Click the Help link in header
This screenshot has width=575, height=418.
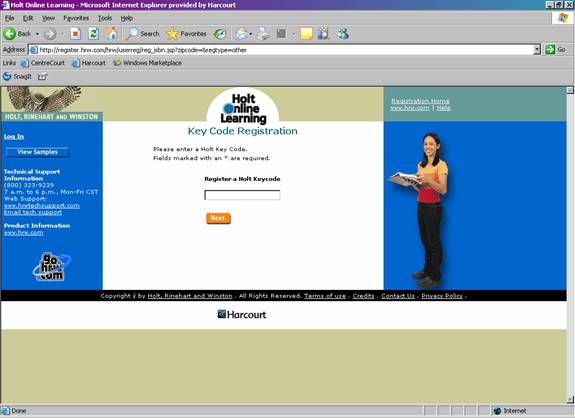[x=443, y=108]
